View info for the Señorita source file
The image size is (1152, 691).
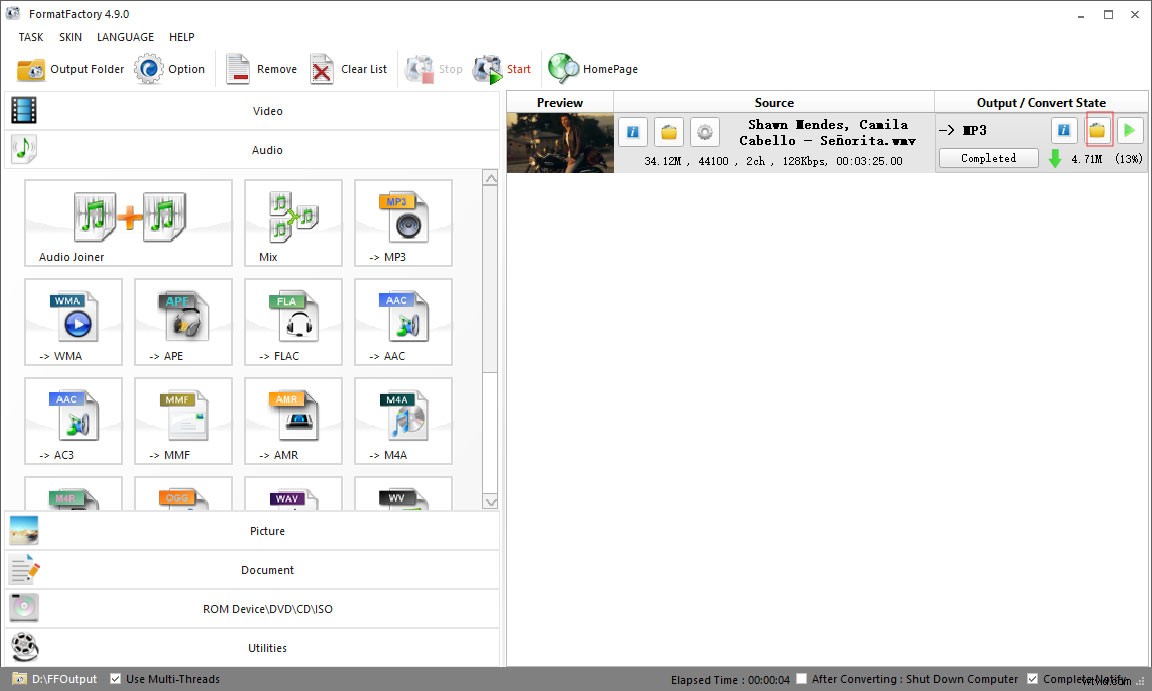click(632, 130)
